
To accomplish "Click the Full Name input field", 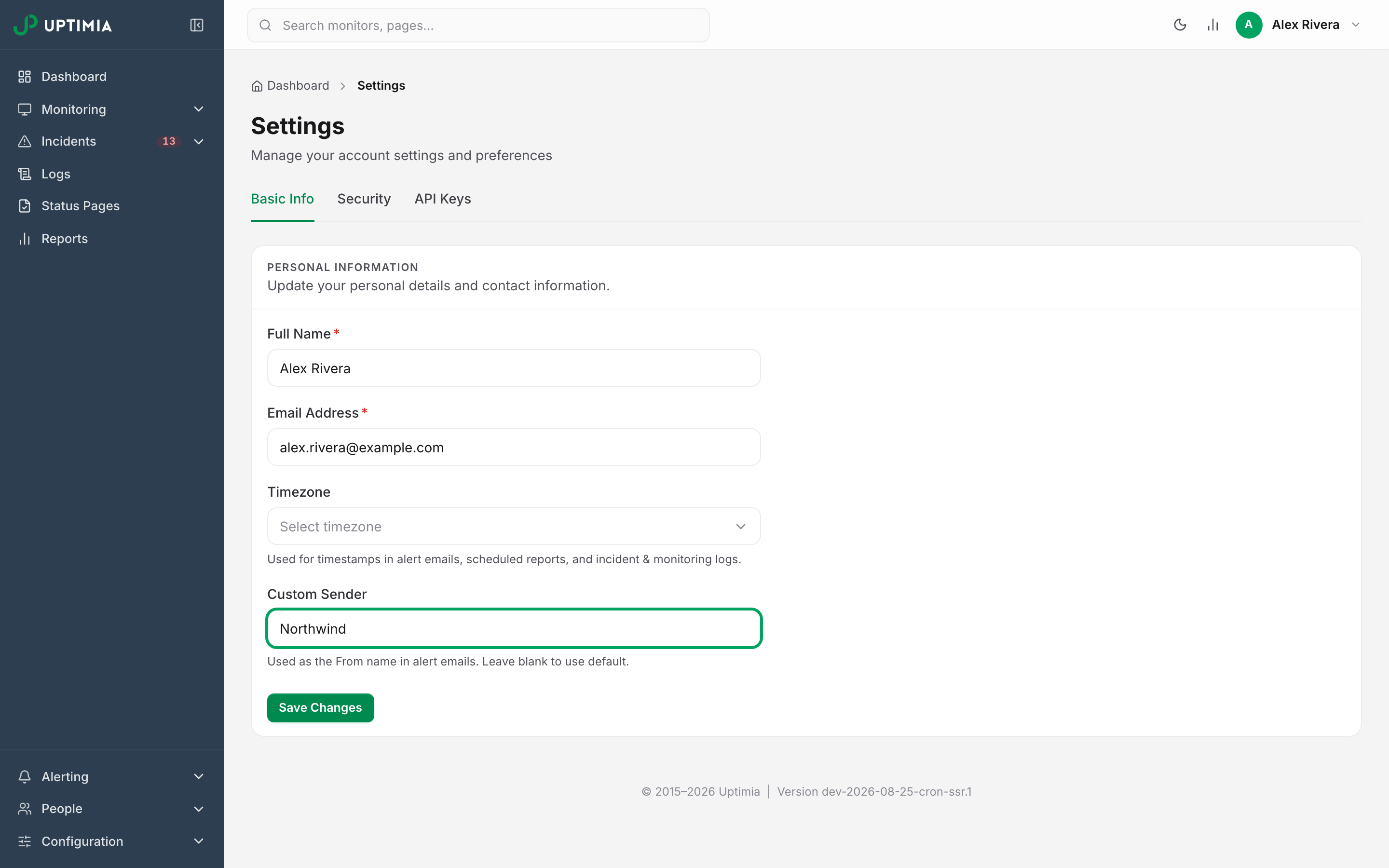I will (514, 368).
